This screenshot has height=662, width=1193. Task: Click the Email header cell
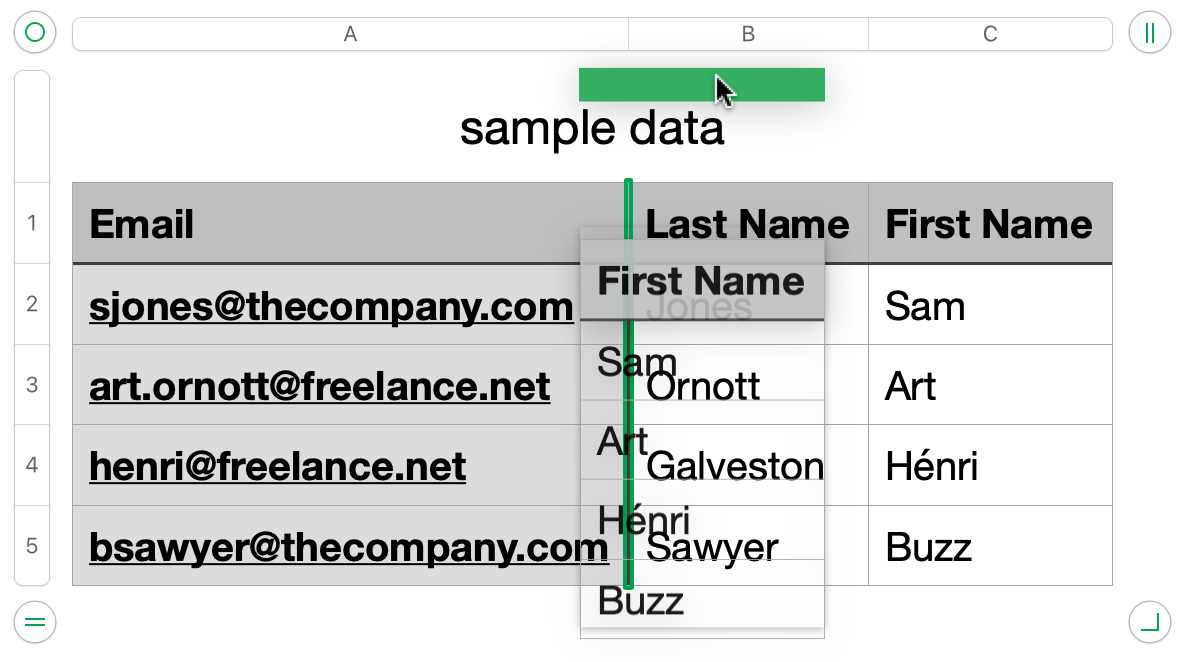[x=142, y=224]
